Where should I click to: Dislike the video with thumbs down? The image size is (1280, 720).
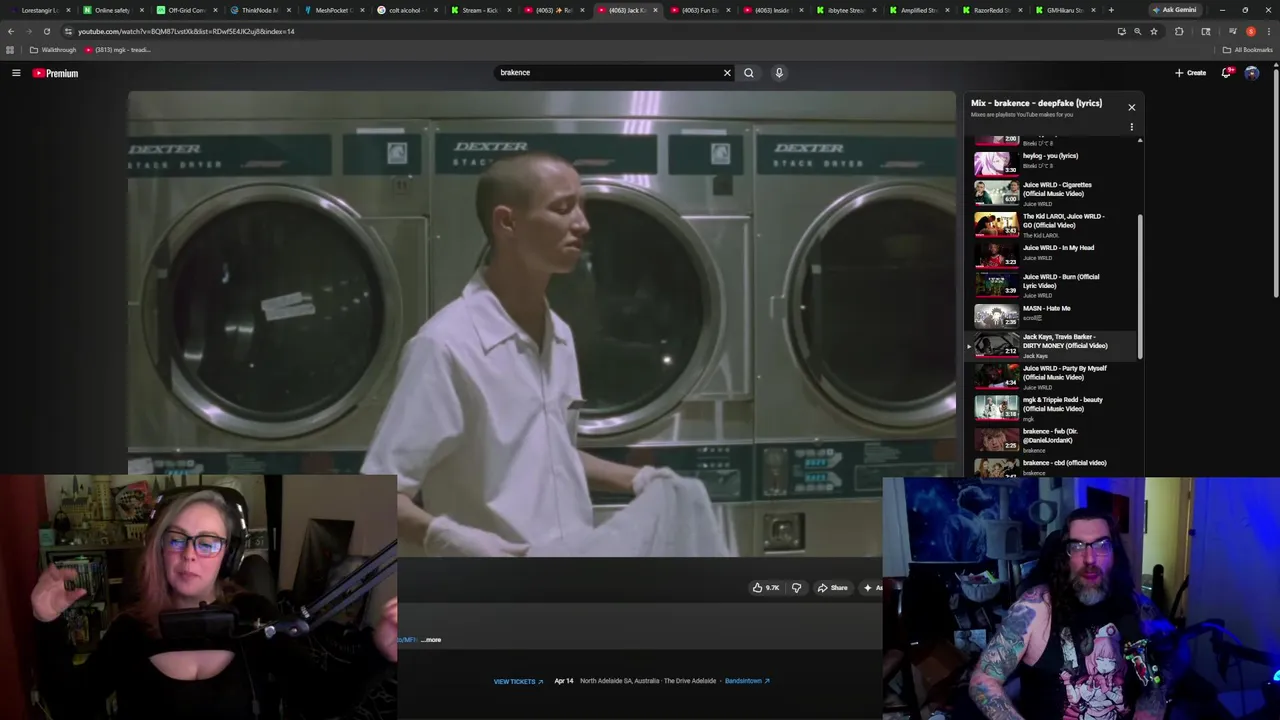(x=796, y=588)
